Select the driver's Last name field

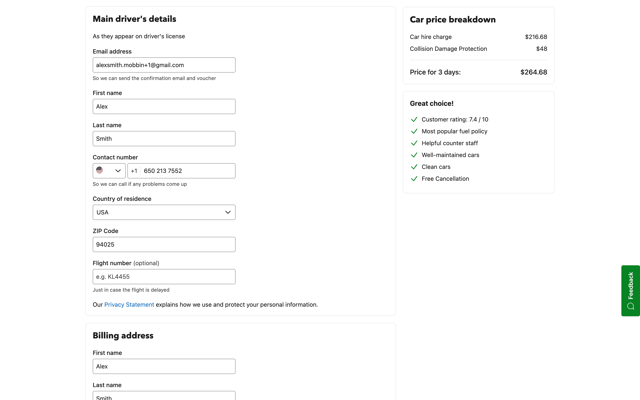click(164, 139)
